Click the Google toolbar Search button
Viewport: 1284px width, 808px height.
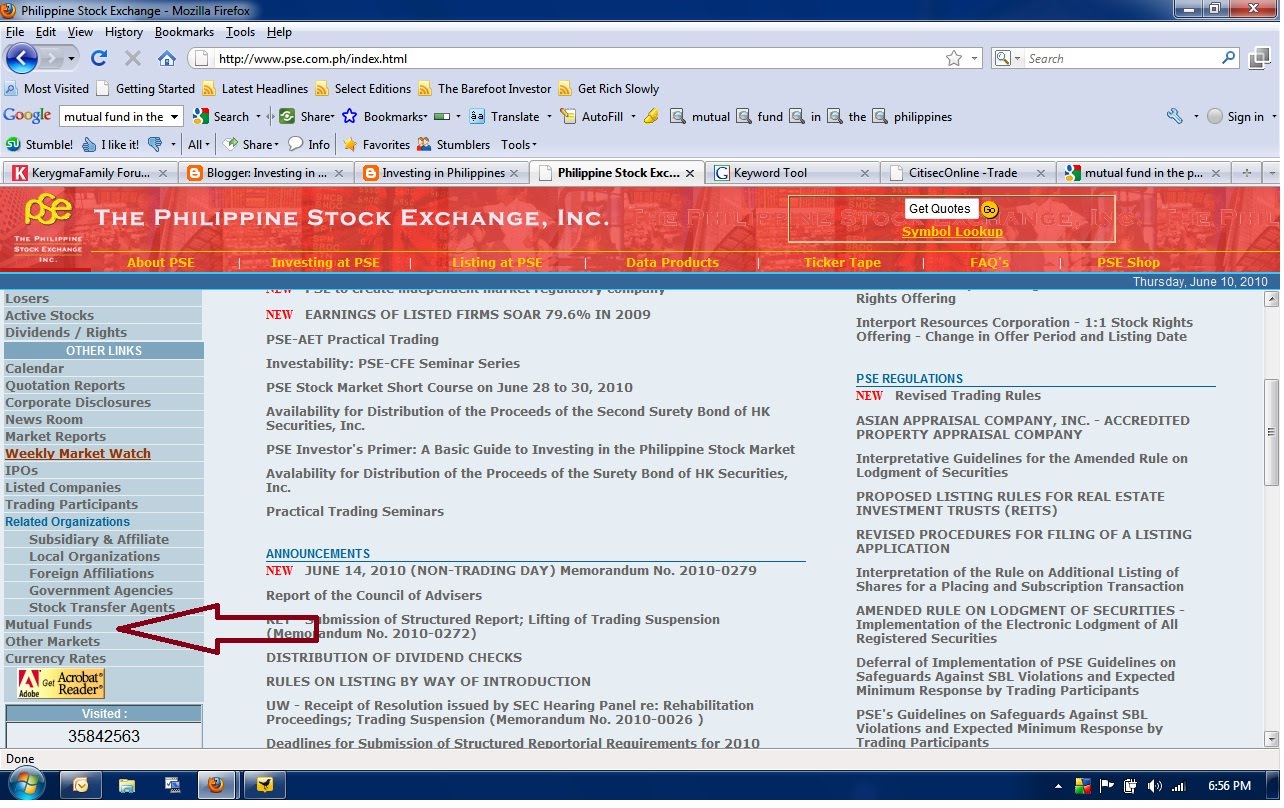221,116
